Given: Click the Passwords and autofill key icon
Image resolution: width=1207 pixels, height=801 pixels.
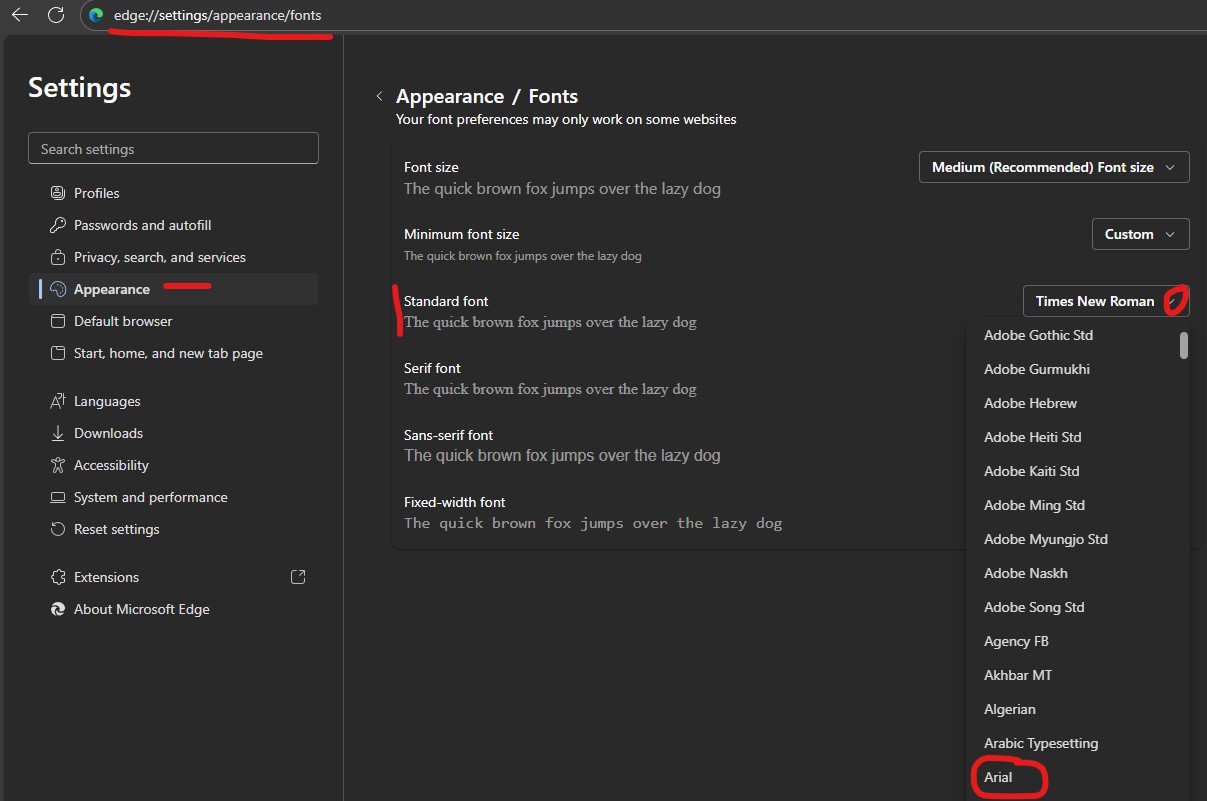Looking at the screenshot, I should [57, 225].
